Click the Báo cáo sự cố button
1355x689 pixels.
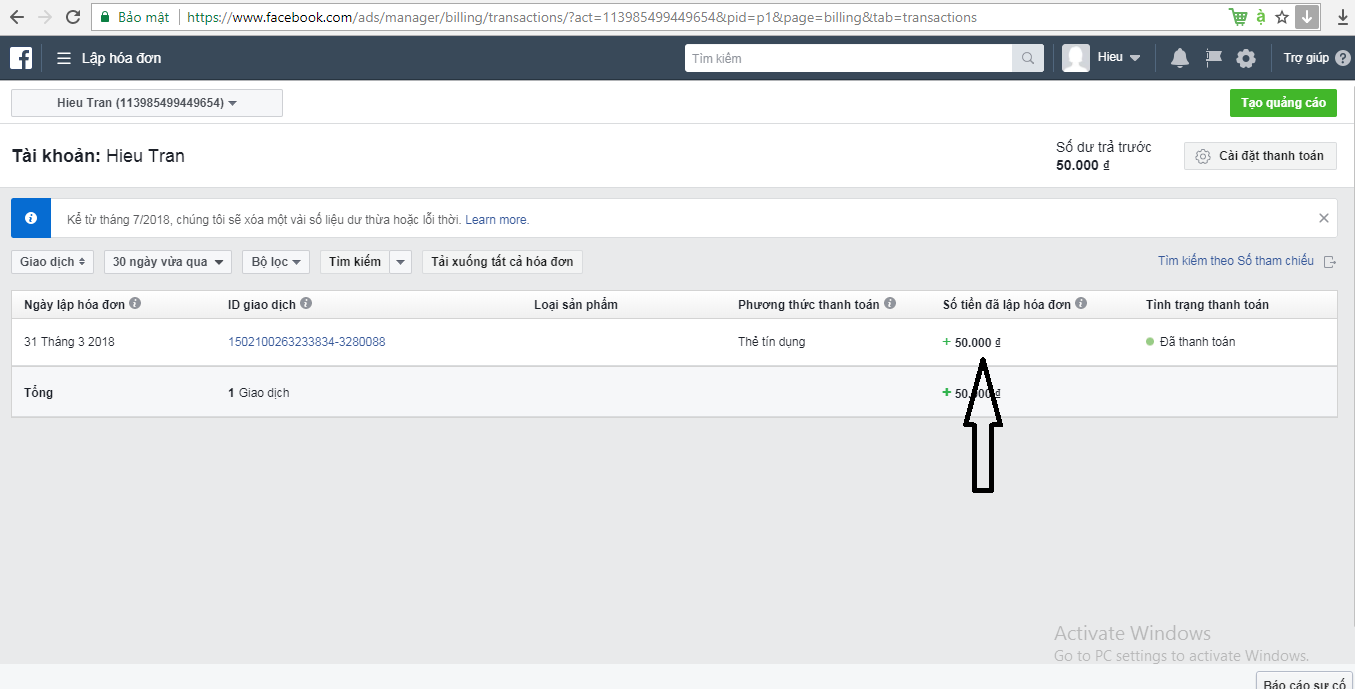[x=1304, y=682]
